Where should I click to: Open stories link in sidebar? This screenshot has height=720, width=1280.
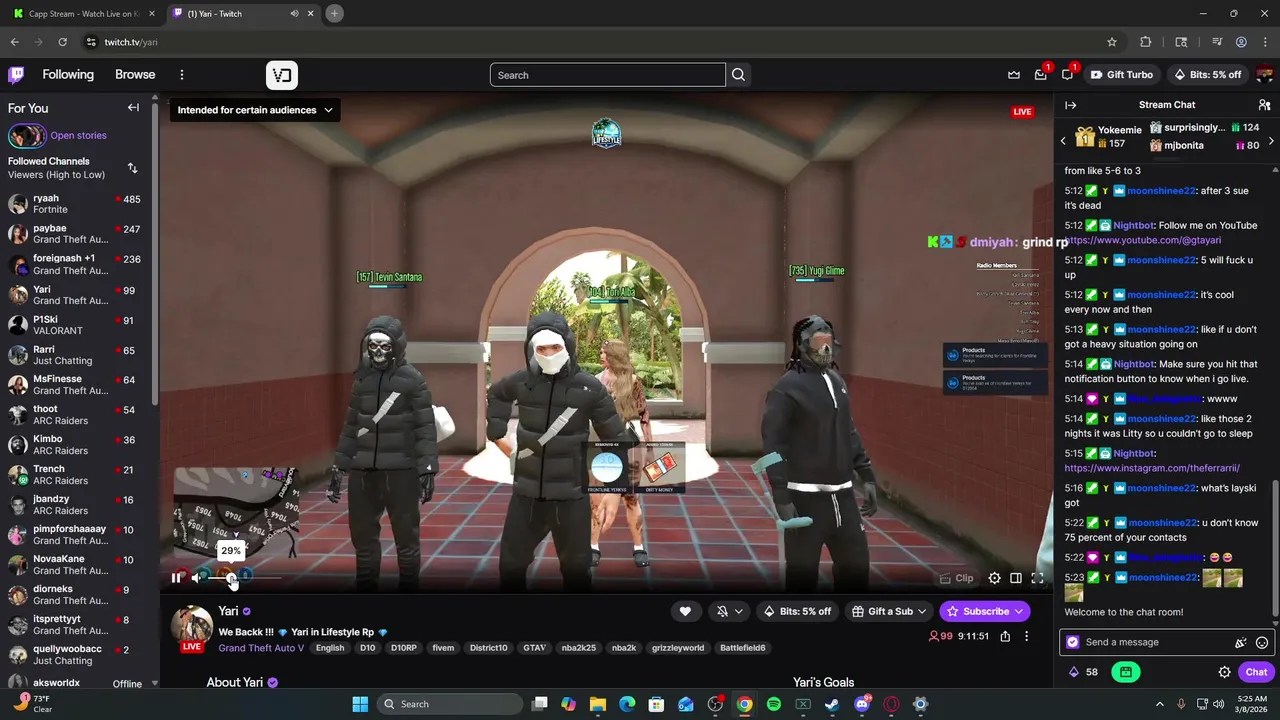(x=78, y=136)
